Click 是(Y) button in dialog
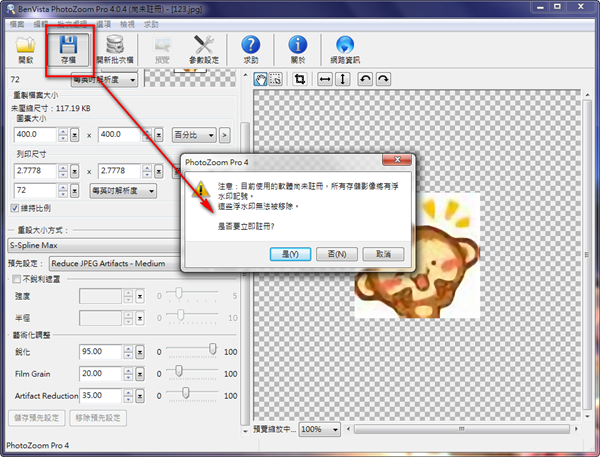Image resolution: width=600 pixels, height=457 pixels. tap(290, 254)
